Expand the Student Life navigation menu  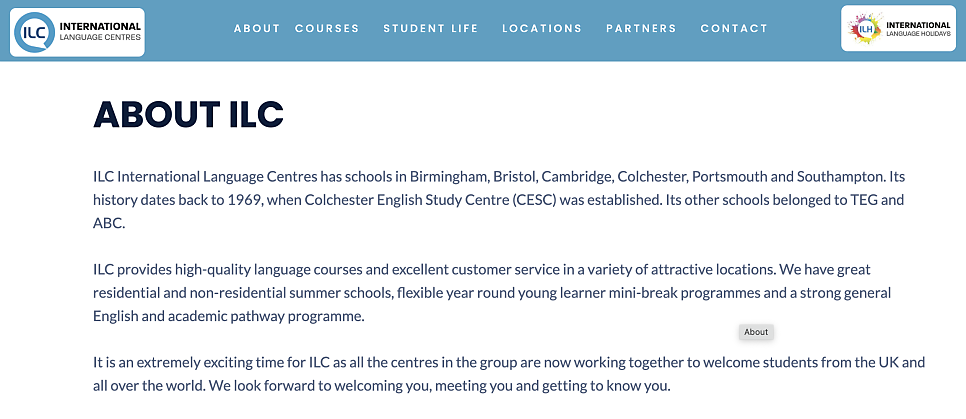[x=431, y=28]
